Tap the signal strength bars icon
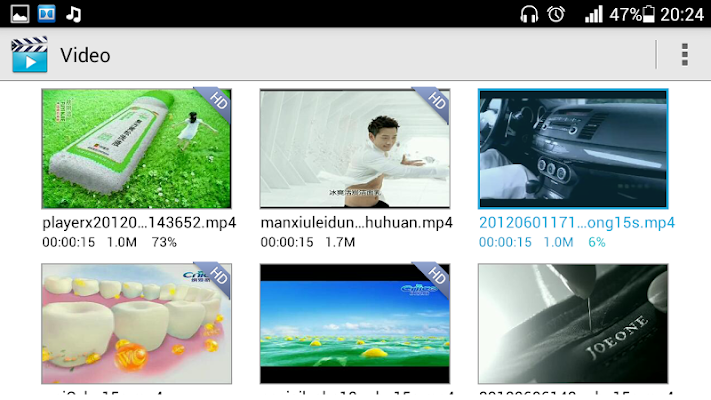Screen dimensions: 711x400 pos(594,15)
